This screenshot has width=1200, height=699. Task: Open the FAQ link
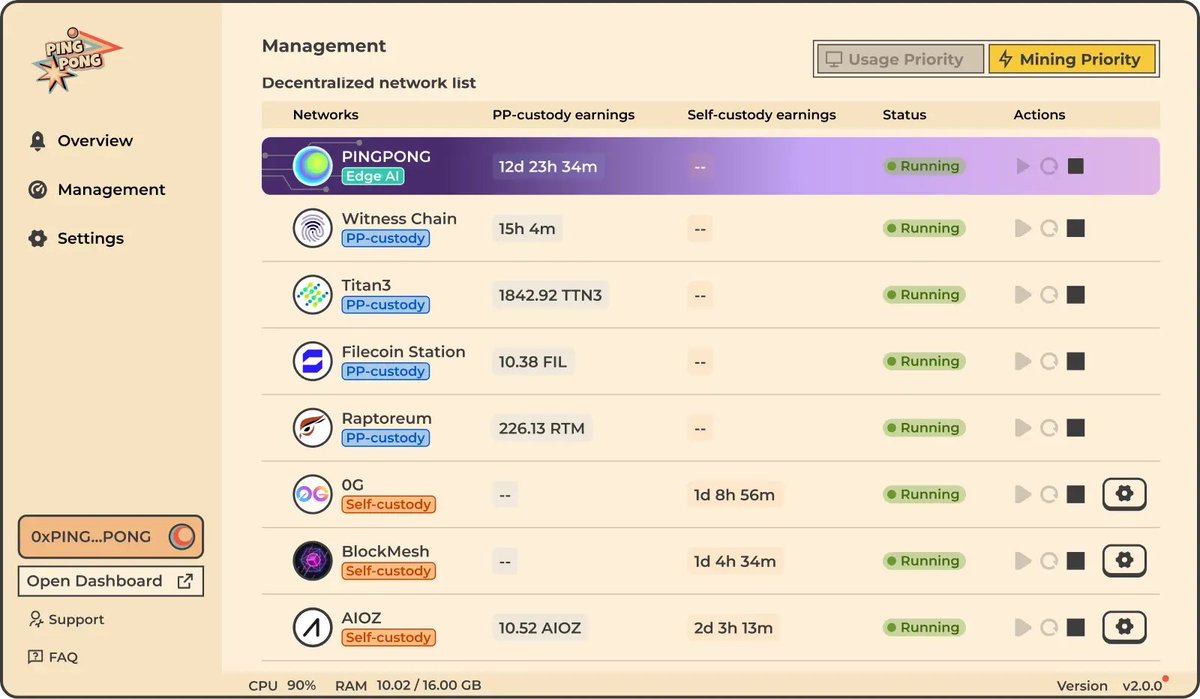click(x=53, y=657)
